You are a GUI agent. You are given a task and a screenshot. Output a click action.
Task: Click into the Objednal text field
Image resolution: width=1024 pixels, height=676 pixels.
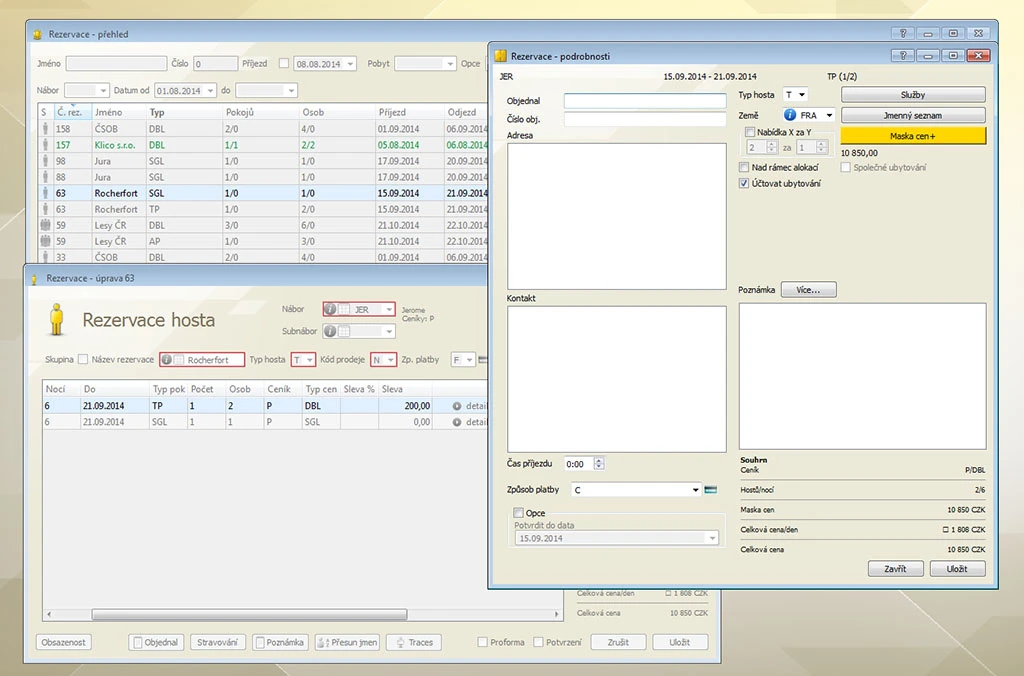click(x=645, y=101)
